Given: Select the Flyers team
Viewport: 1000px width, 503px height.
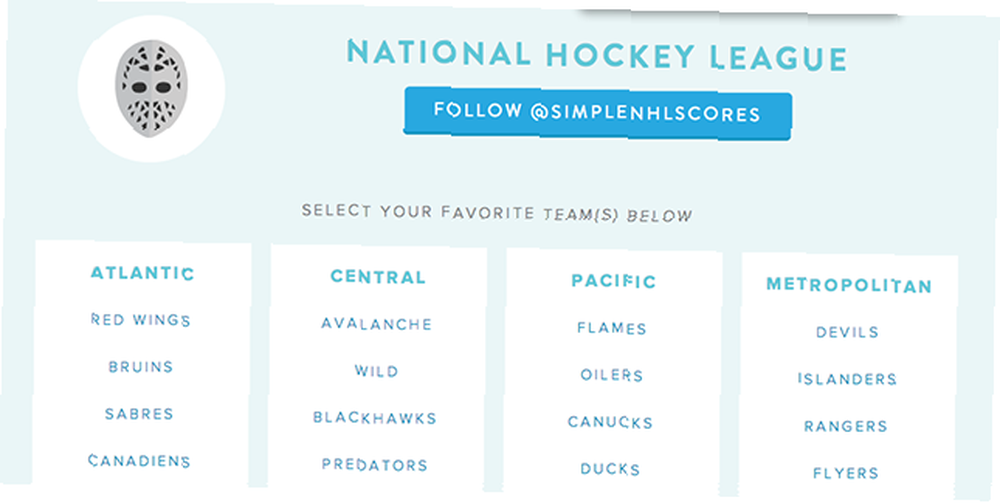Looking at the screenshot, I should pos(845,473).
